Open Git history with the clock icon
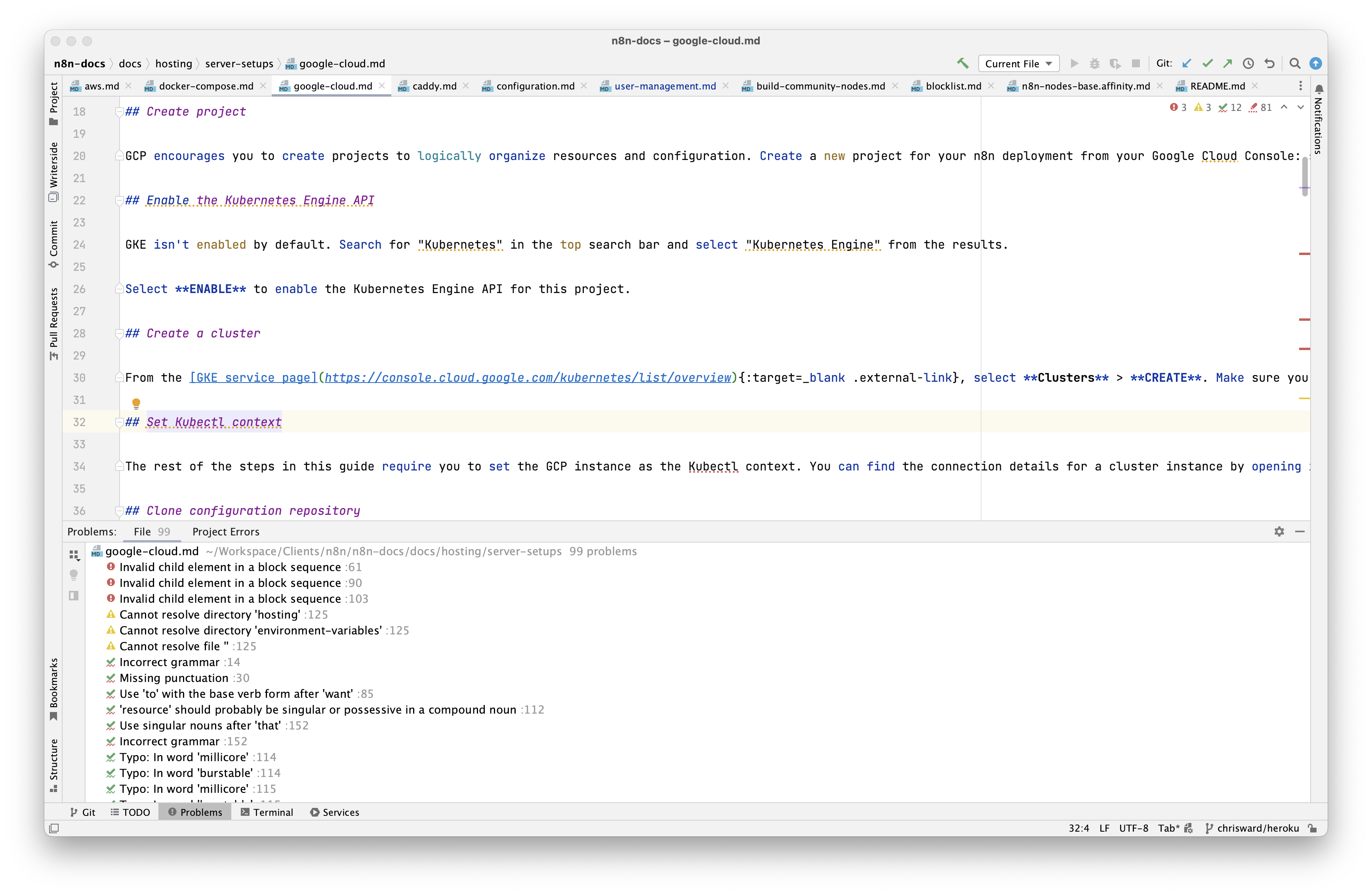 click(1249, 63)
